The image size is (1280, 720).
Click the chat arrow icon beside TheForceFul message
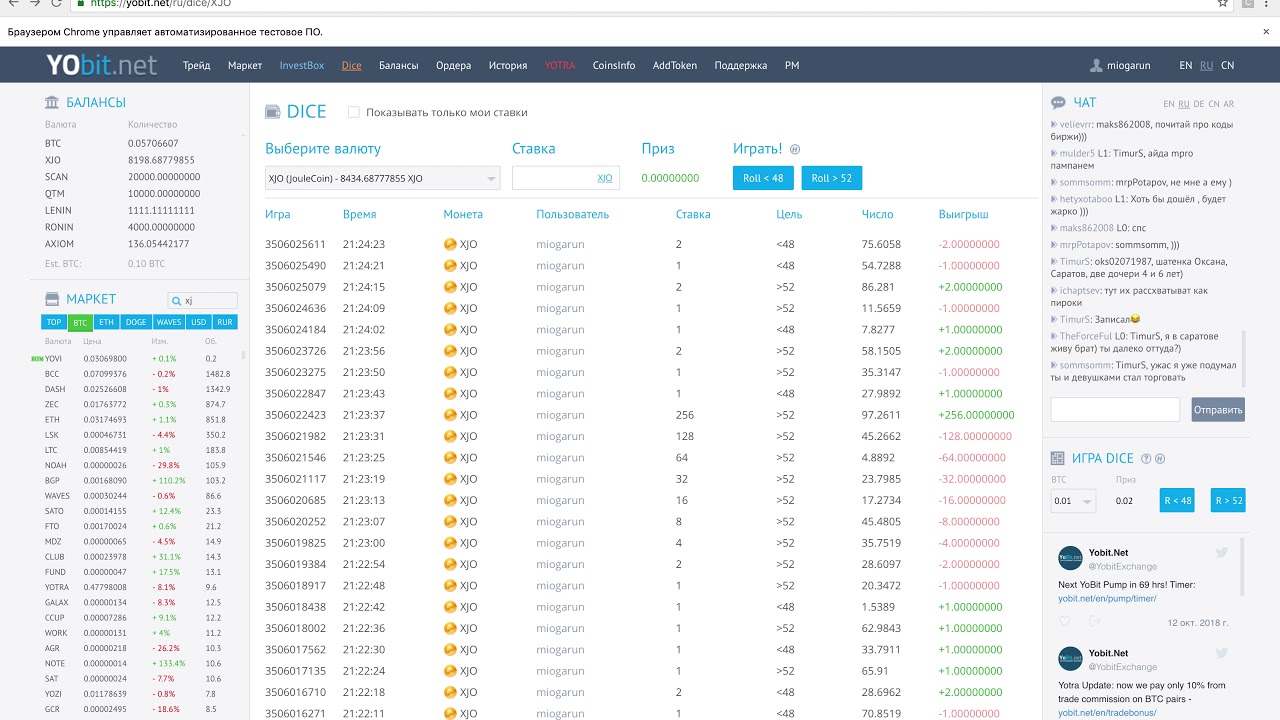pyautogui.click(x=1055, y=336)
